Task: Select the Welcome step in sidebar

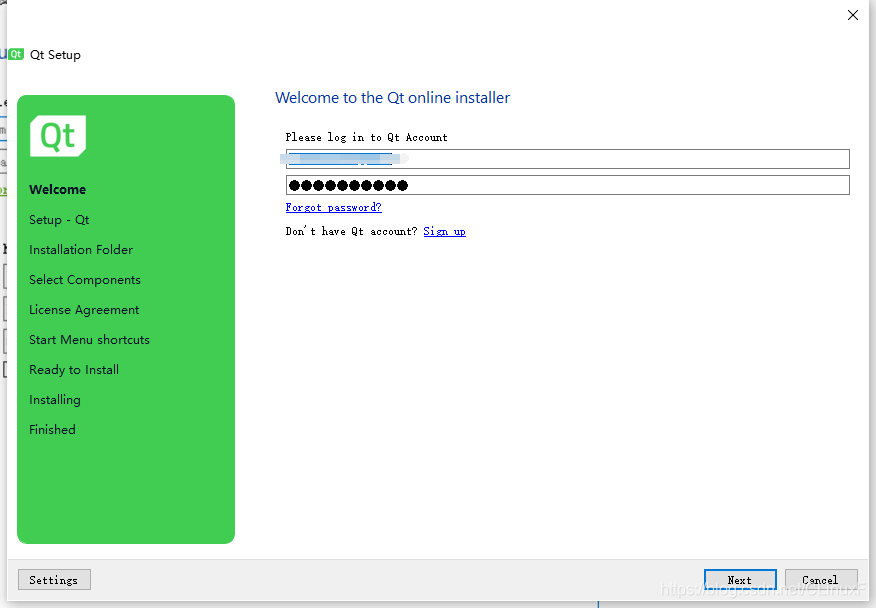Action: pyautogui.click(x=58, y=189)
